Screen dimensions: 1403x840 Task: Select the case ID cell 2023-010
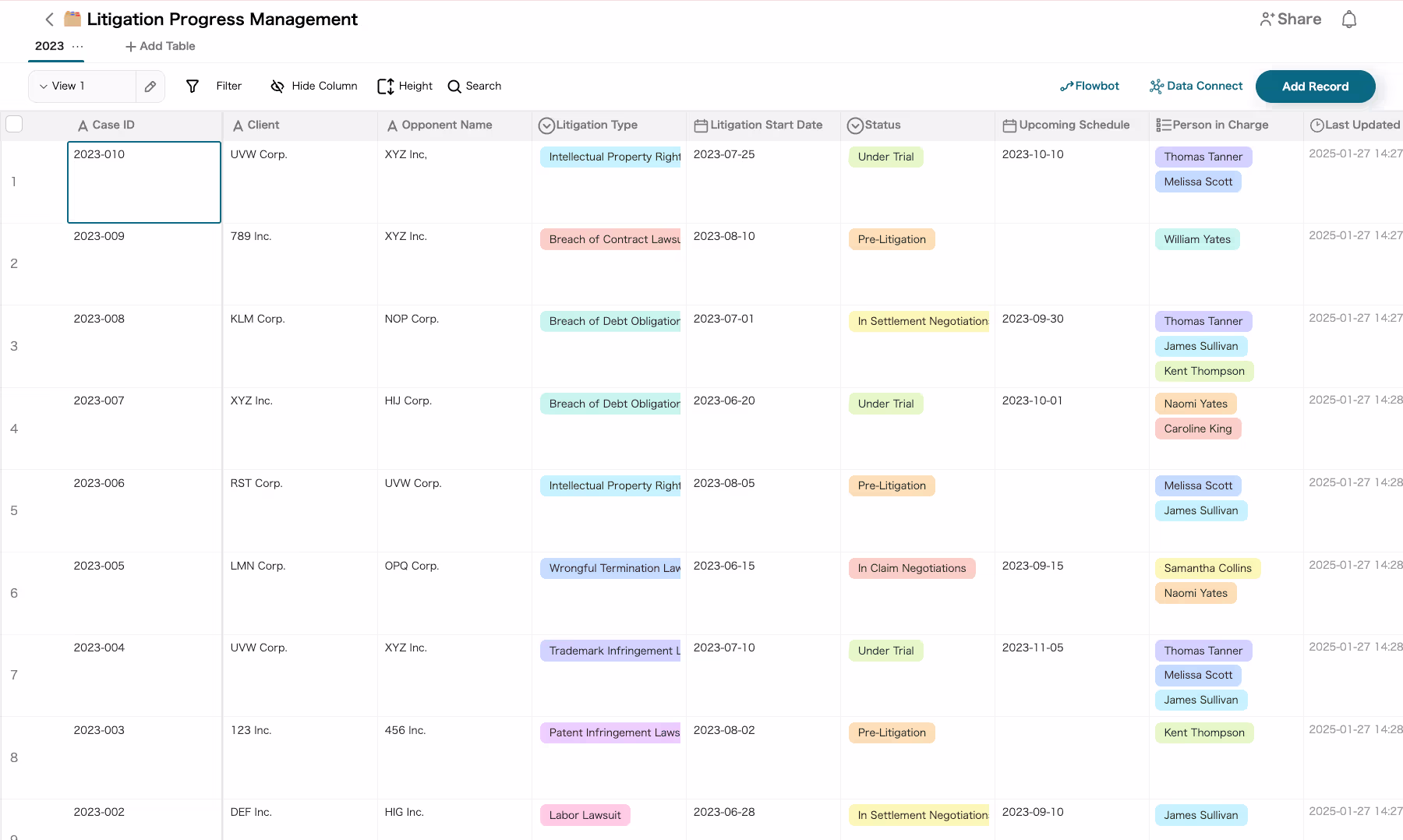pos(144,182)
